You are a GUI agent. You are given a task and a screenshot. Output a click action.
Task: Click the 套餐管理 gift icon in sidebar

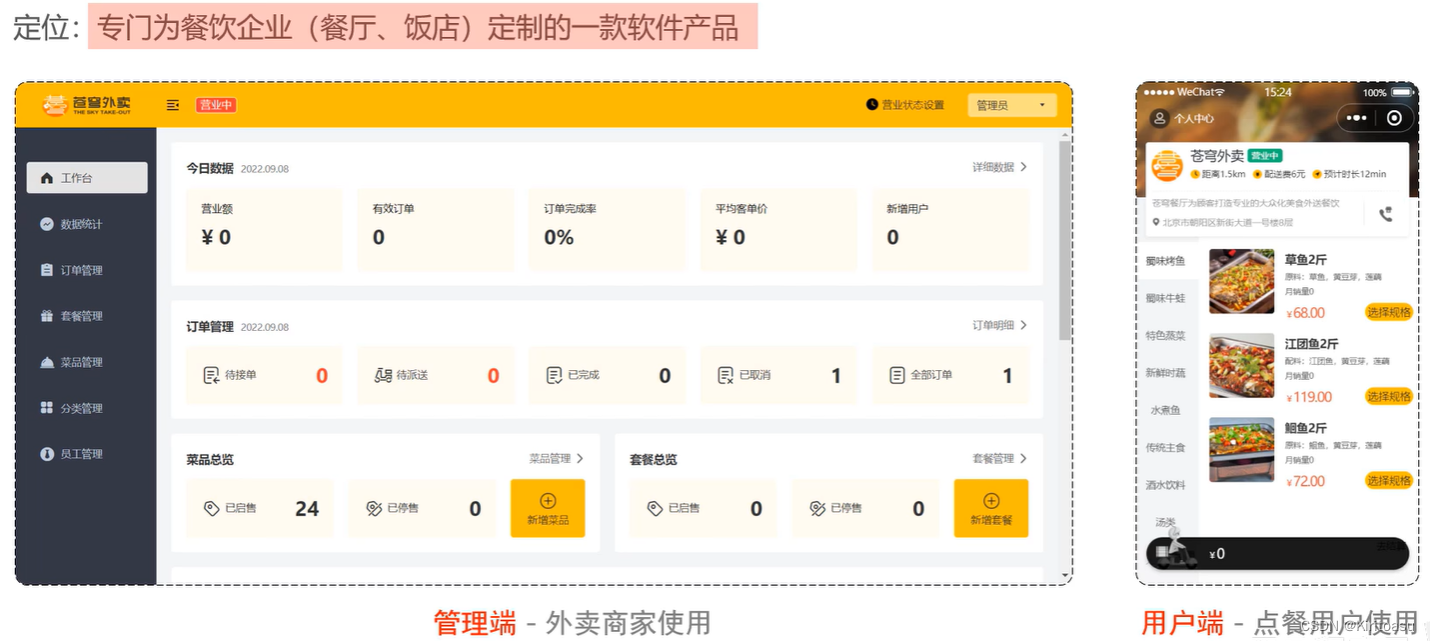(x=47, y=316)
